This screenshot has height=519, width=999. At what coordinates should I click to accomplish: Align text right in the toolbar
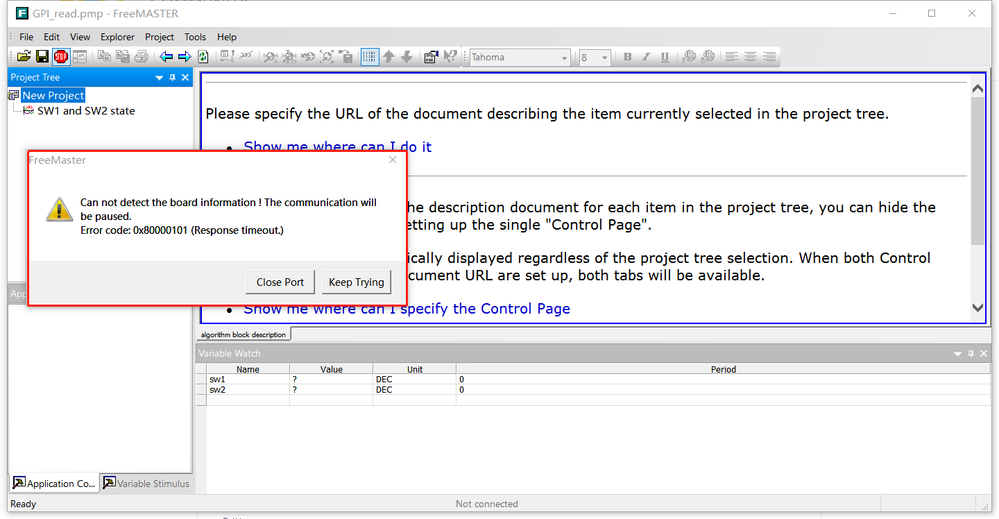[x=769, y=57]
